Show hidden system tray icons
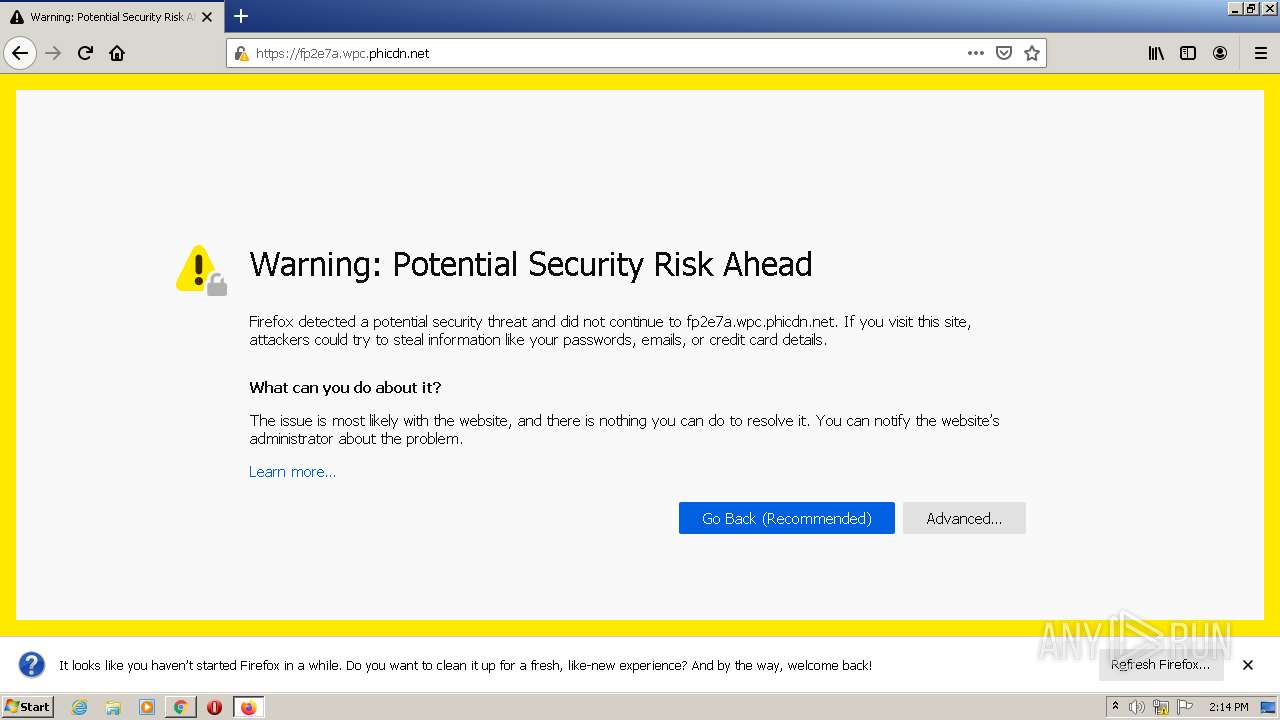The image size is (1280, 720). tap(1115, 707)
